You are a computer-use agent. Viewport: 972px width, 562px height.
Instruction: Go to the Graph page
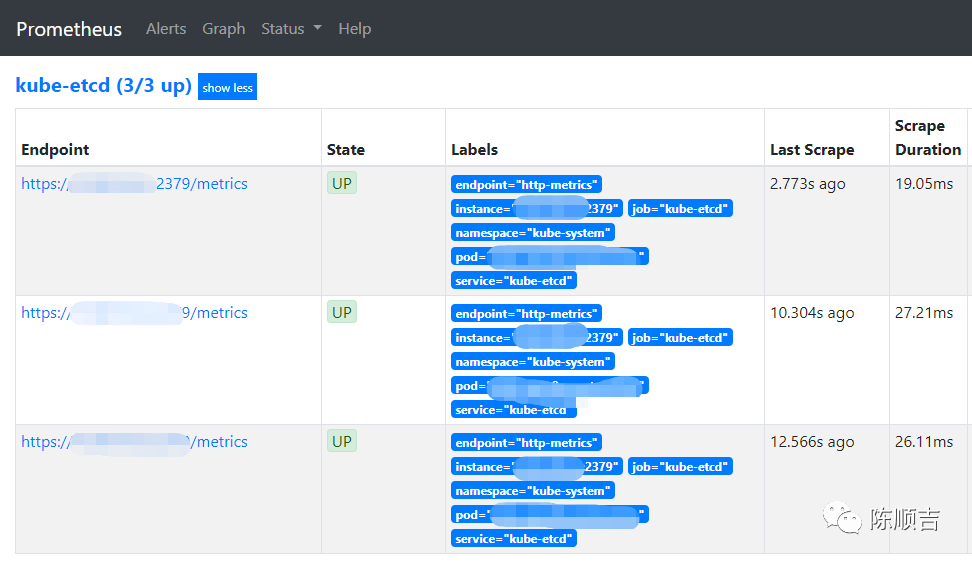223,29
